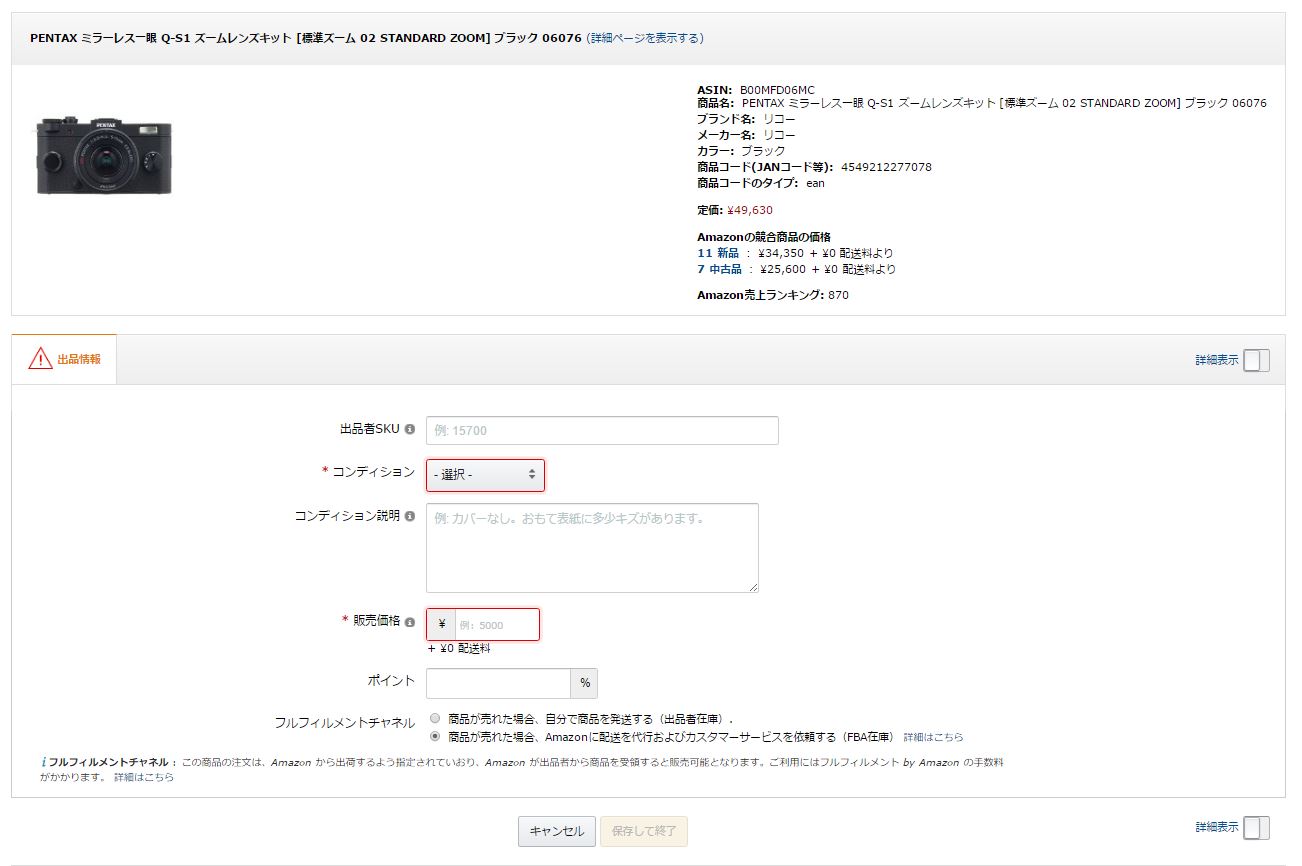The width and height of the screenshot is (1302, 866).
Task: Click the PENTAX camera product thumbnail
Action: 104,155
